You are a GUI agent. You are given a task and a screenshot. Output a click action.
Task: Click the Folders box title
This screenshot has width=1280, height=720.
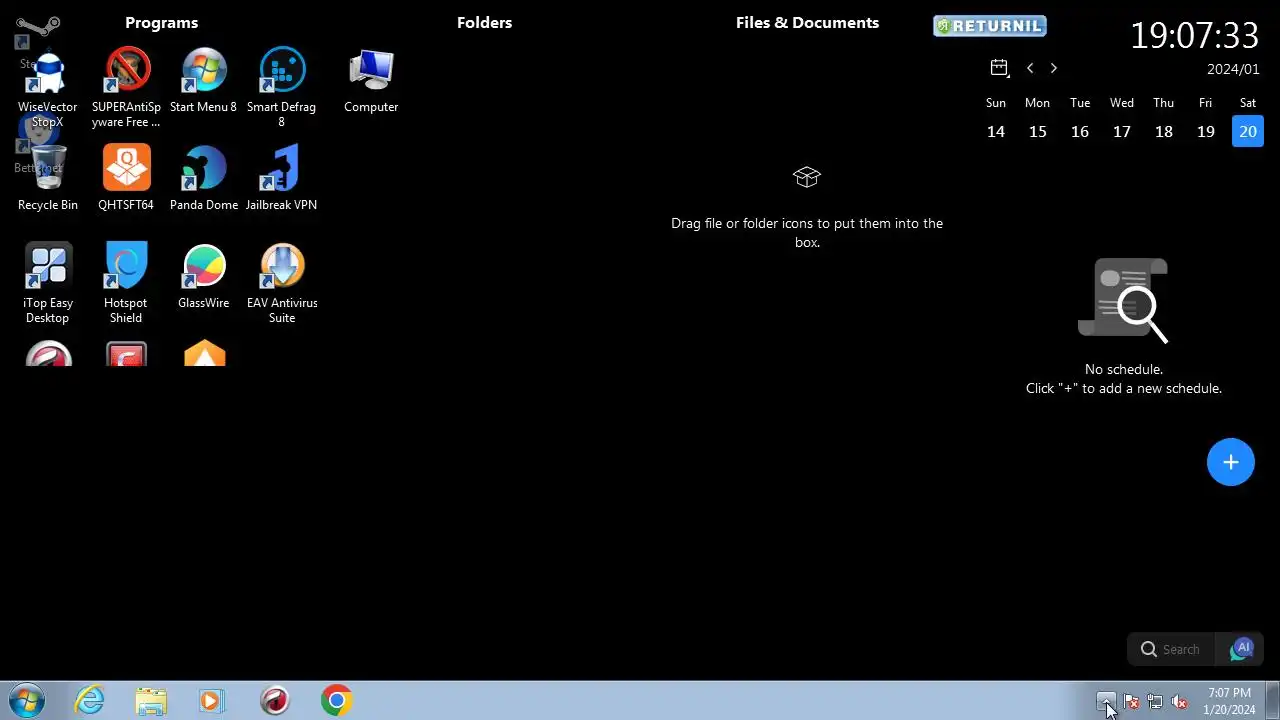[485, 23]
